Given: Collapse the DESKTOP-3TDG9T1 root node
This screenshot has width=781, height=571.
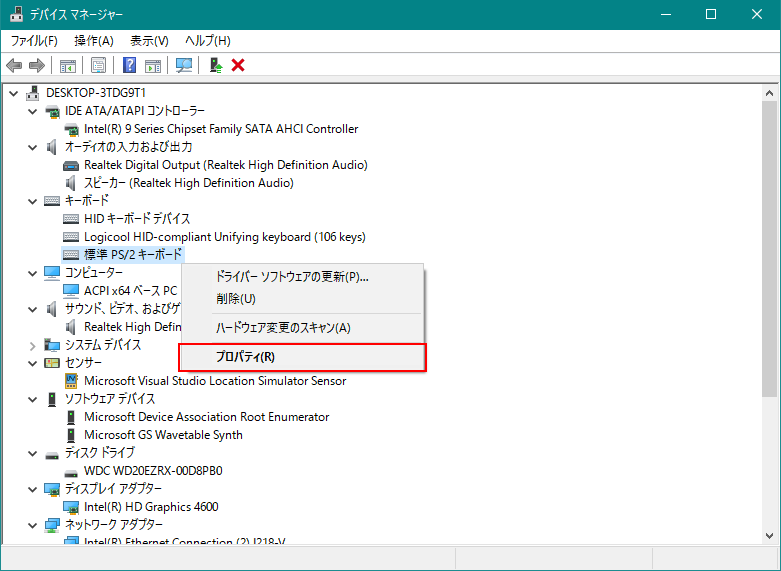Looking at the screenshot, I should (x=13, y=93).
